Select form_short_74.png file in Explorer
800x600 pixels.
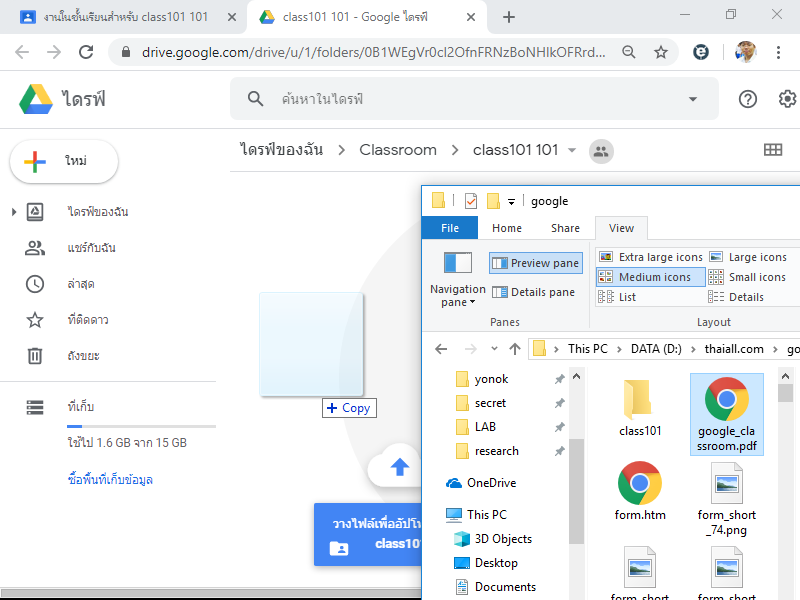click(x=727, y=499)
